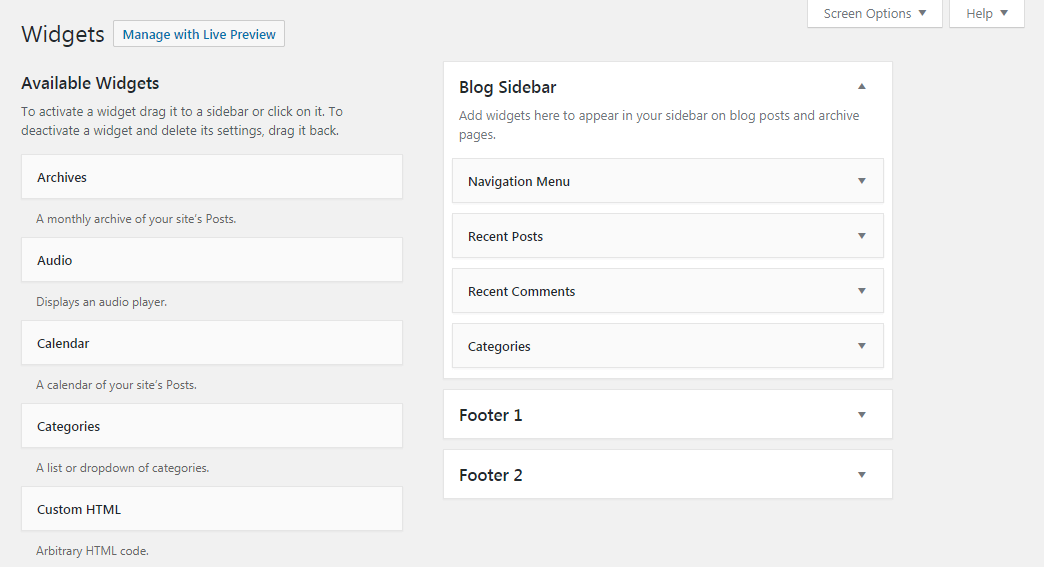Image resolution: width=1044 pixels, height=567 pixels.
Task: Select the Calendar available widget
Action: click(x=212, y=343)
